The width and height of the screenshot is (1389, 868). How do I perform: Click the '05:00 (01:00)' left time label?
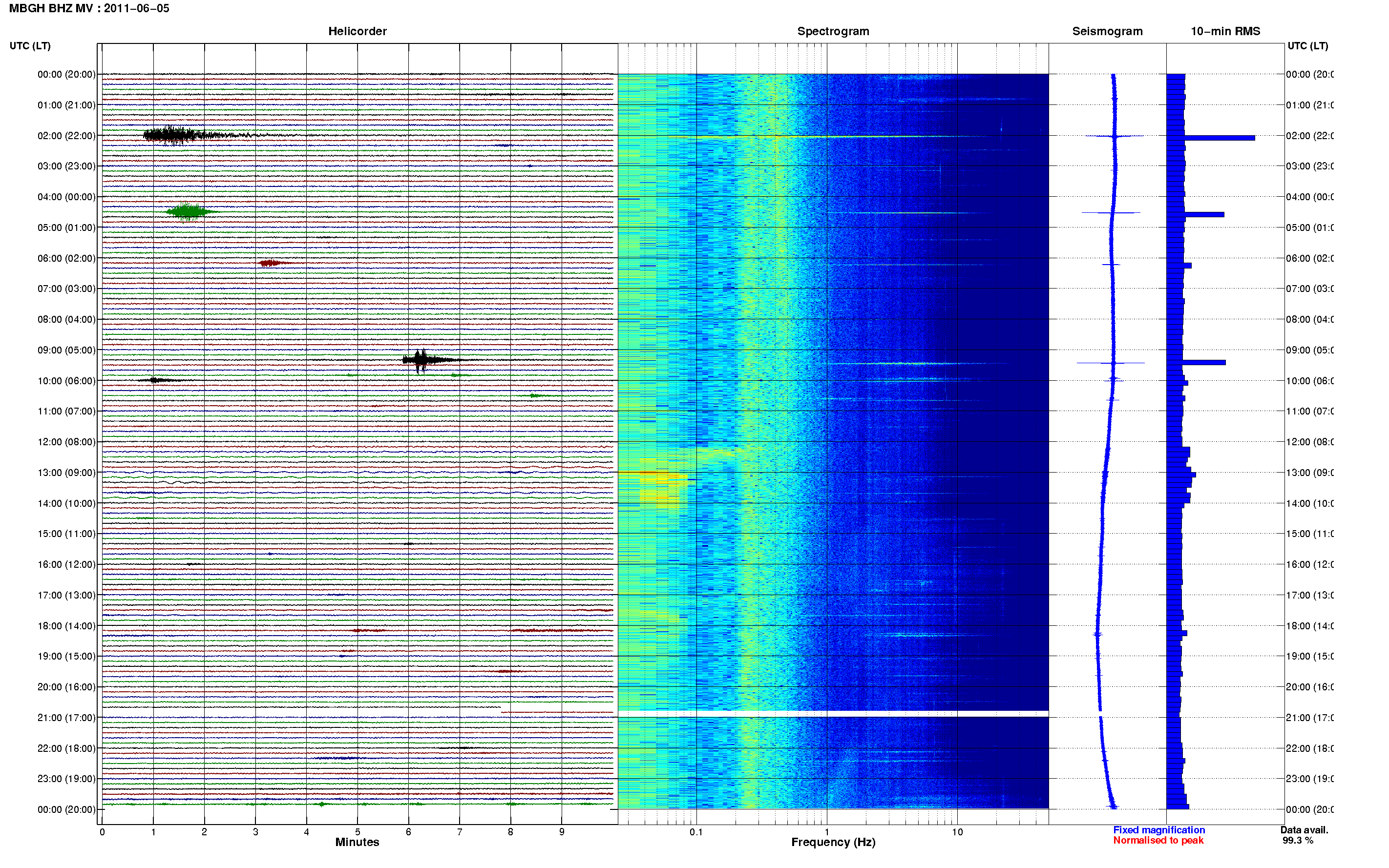66,227
